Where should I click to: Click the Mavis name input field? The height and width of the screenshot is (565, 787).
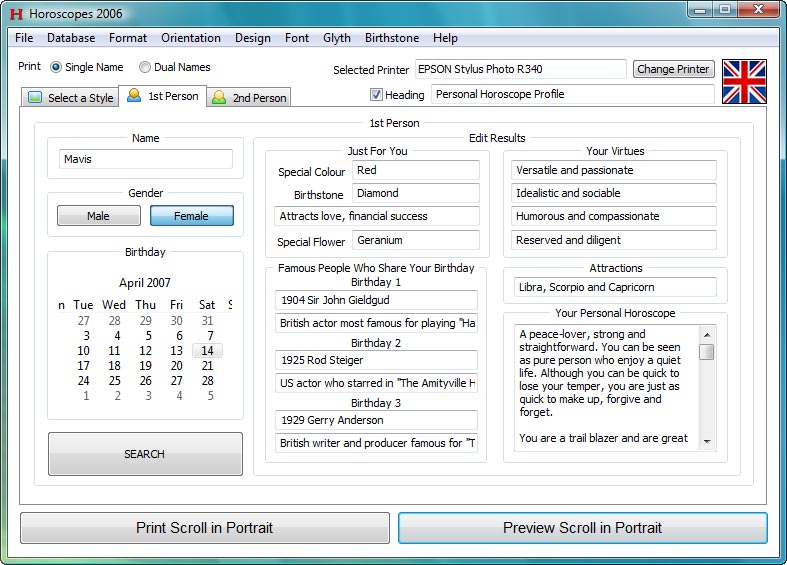(146, 159)
